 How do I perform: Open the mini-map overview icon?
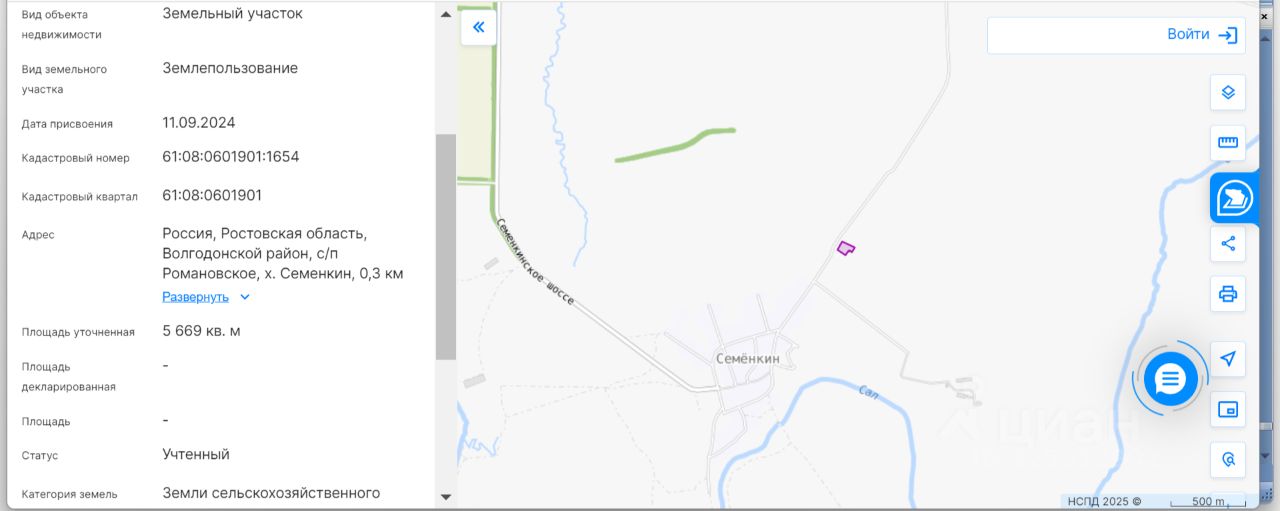click(x=1228, y=409)
